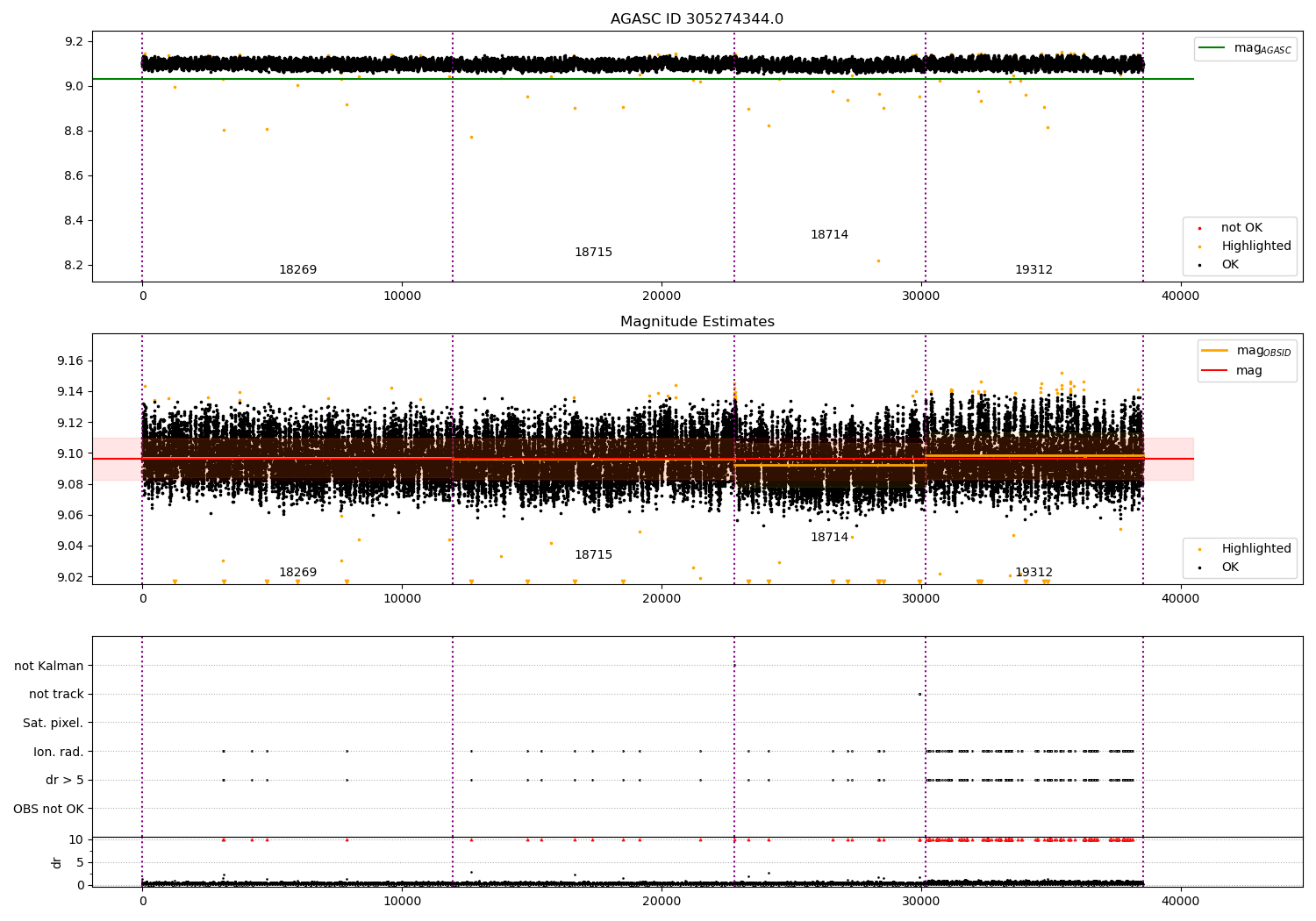The width and height of the screenshot is (1316, 921).
Task: Click y-axis tick 9.12 in middle plot
Action: [x=71, y=423]
